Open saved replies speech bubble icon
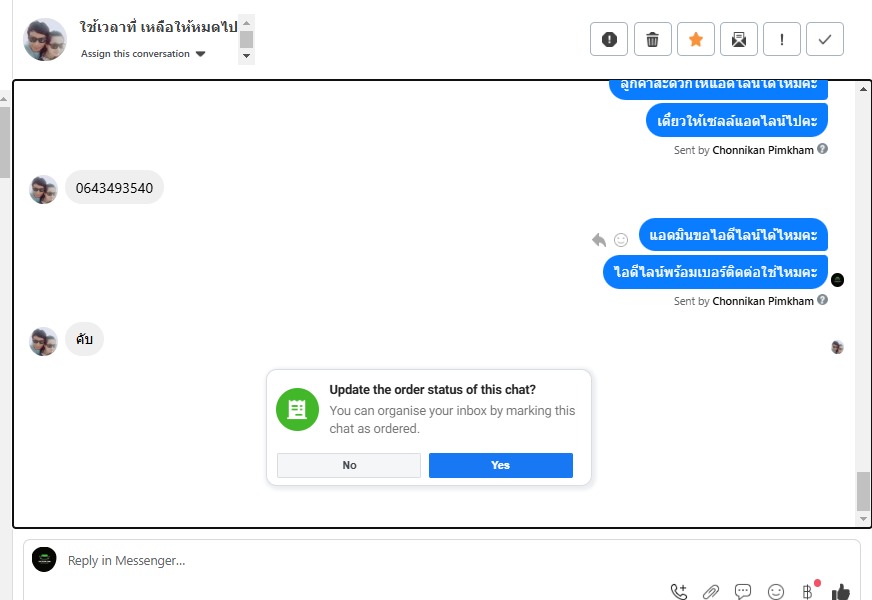Image resolution: width=872 pixels, height=600 pixels. [743, 591]
